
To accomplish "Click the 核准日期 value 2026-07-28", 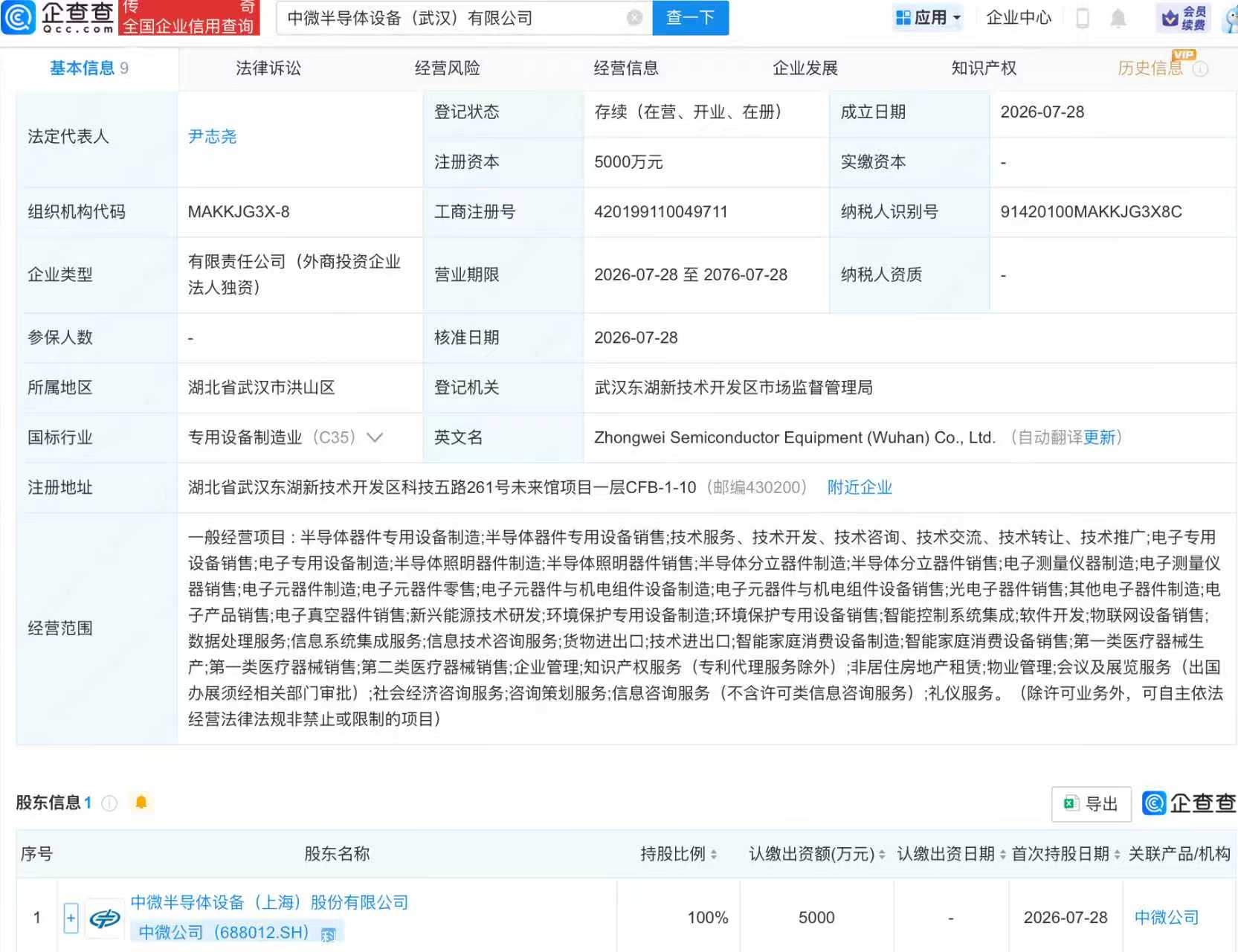I will click(636, 338).
